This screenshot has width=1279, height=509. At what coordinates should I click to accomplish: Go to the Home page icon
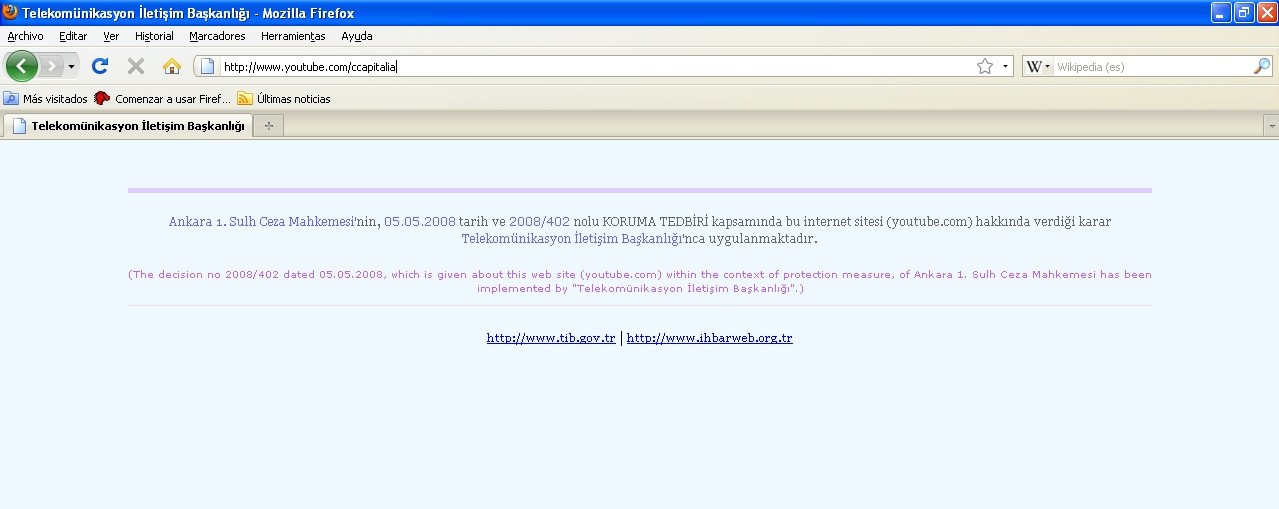click(x=172, y=66)
